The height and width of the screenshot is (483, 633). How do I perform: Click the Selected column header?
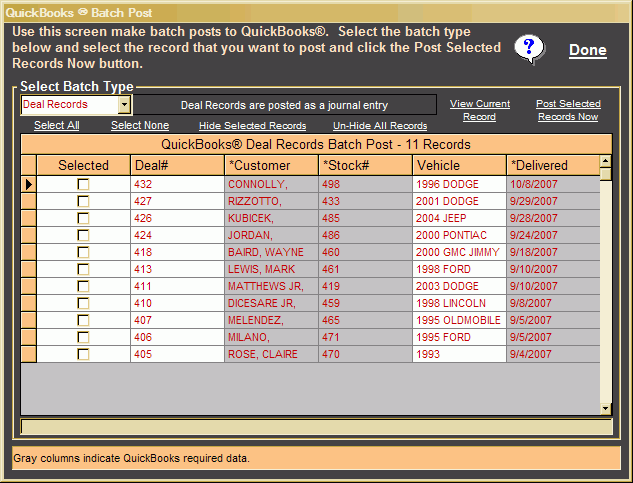coord(83,166)
